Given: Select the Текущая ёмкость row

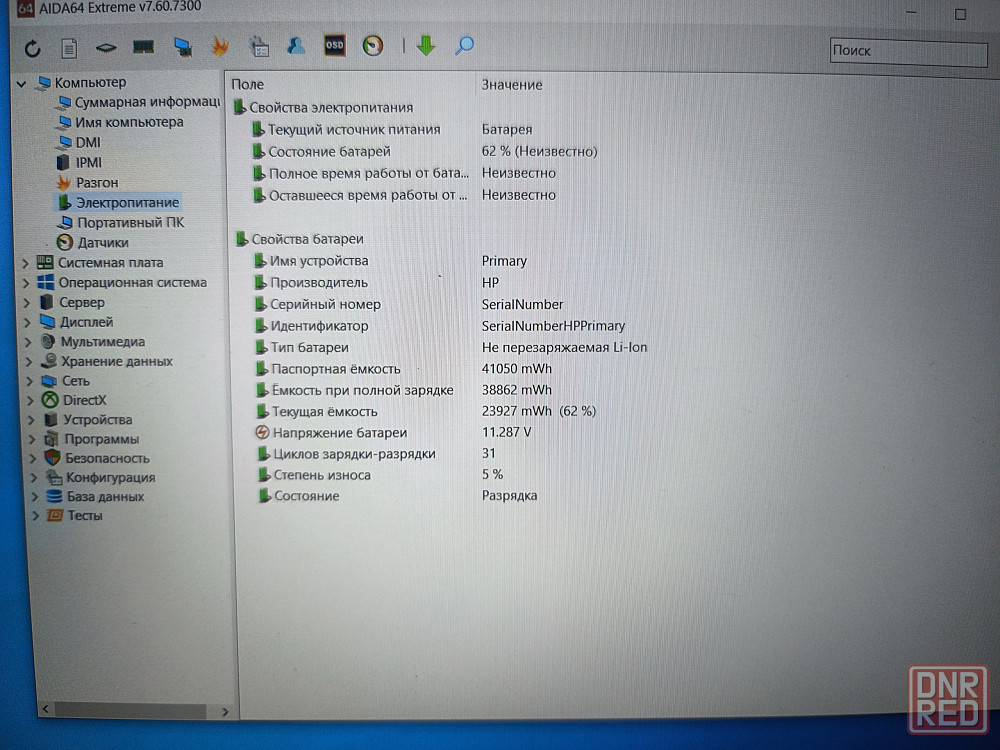Looking at the screenshot, I should pos(426,411).
